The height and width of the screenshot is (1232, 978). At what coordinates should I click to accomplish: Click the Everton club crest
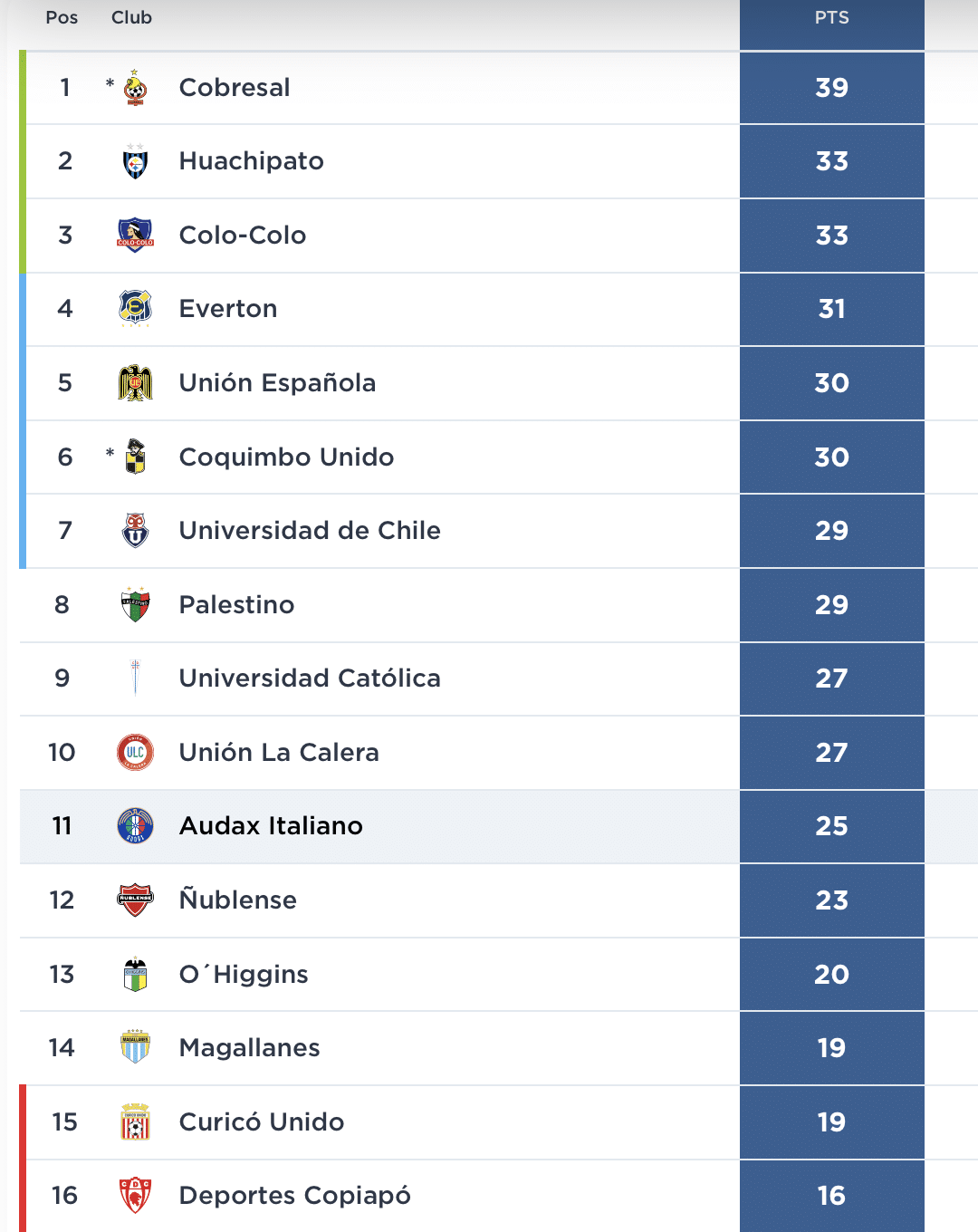[135, 309]
